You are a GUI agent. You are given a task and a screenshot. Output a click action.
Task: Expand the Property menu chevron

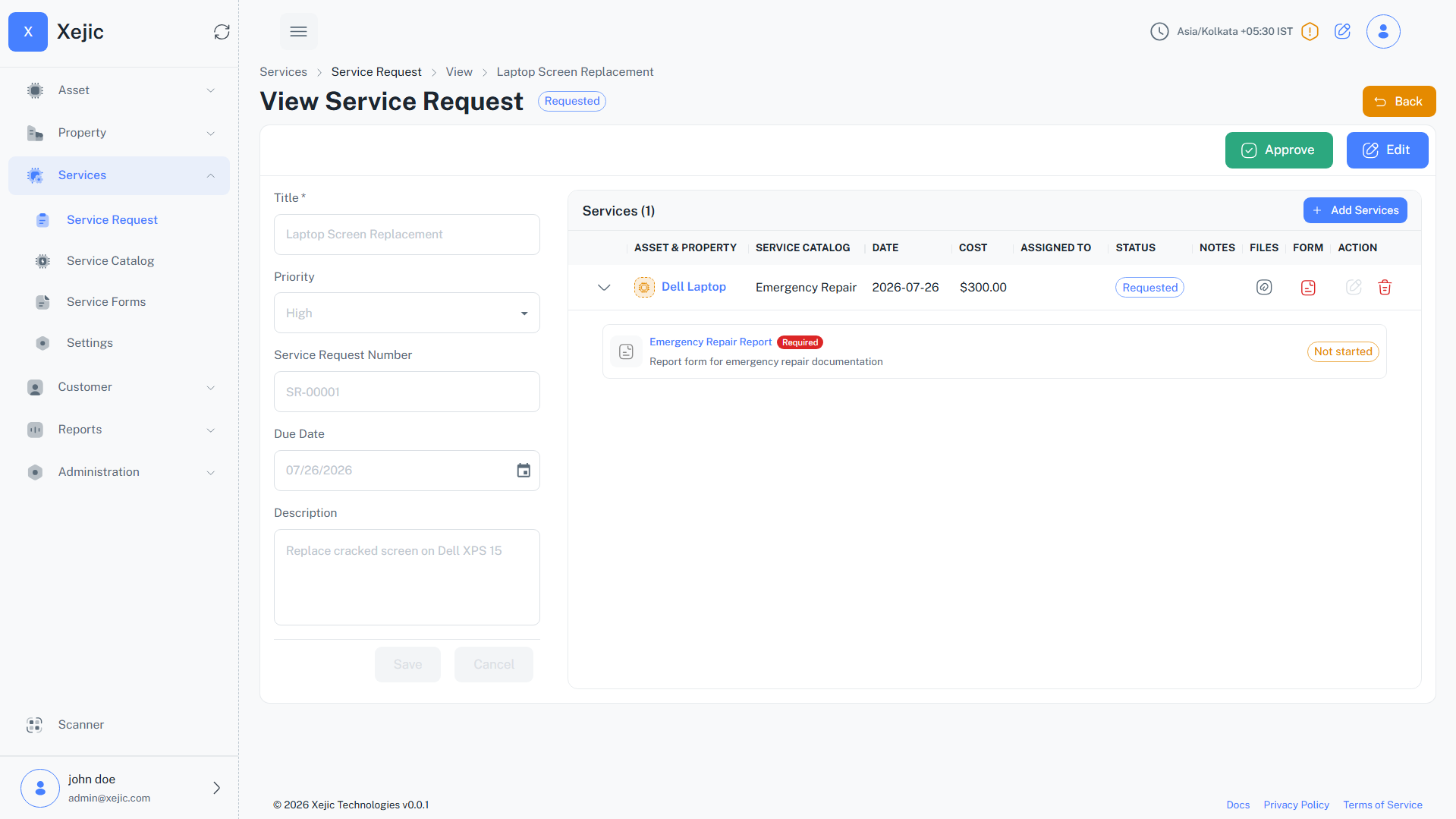click(211, 133)
